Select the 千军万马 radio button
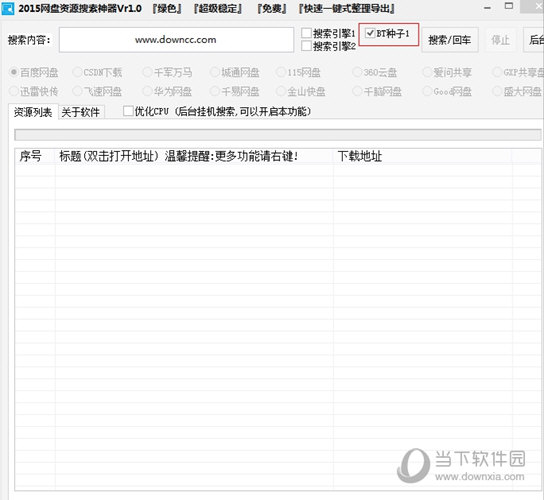 click(x=147, y=73)
